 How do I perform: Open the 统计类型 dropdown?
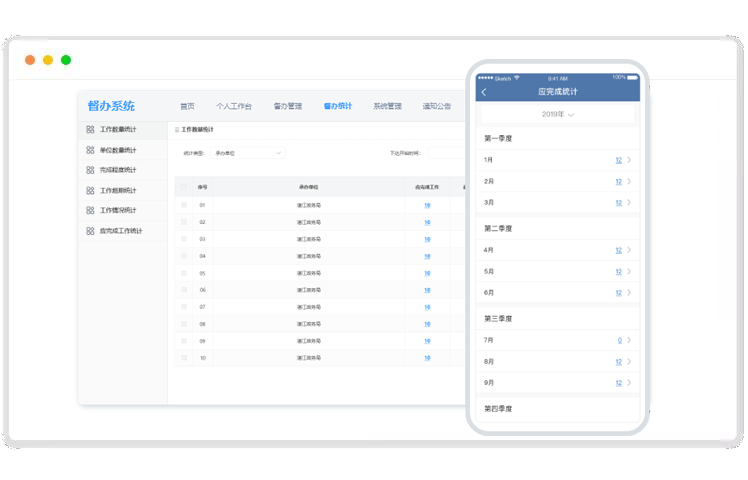pos(248,153)
